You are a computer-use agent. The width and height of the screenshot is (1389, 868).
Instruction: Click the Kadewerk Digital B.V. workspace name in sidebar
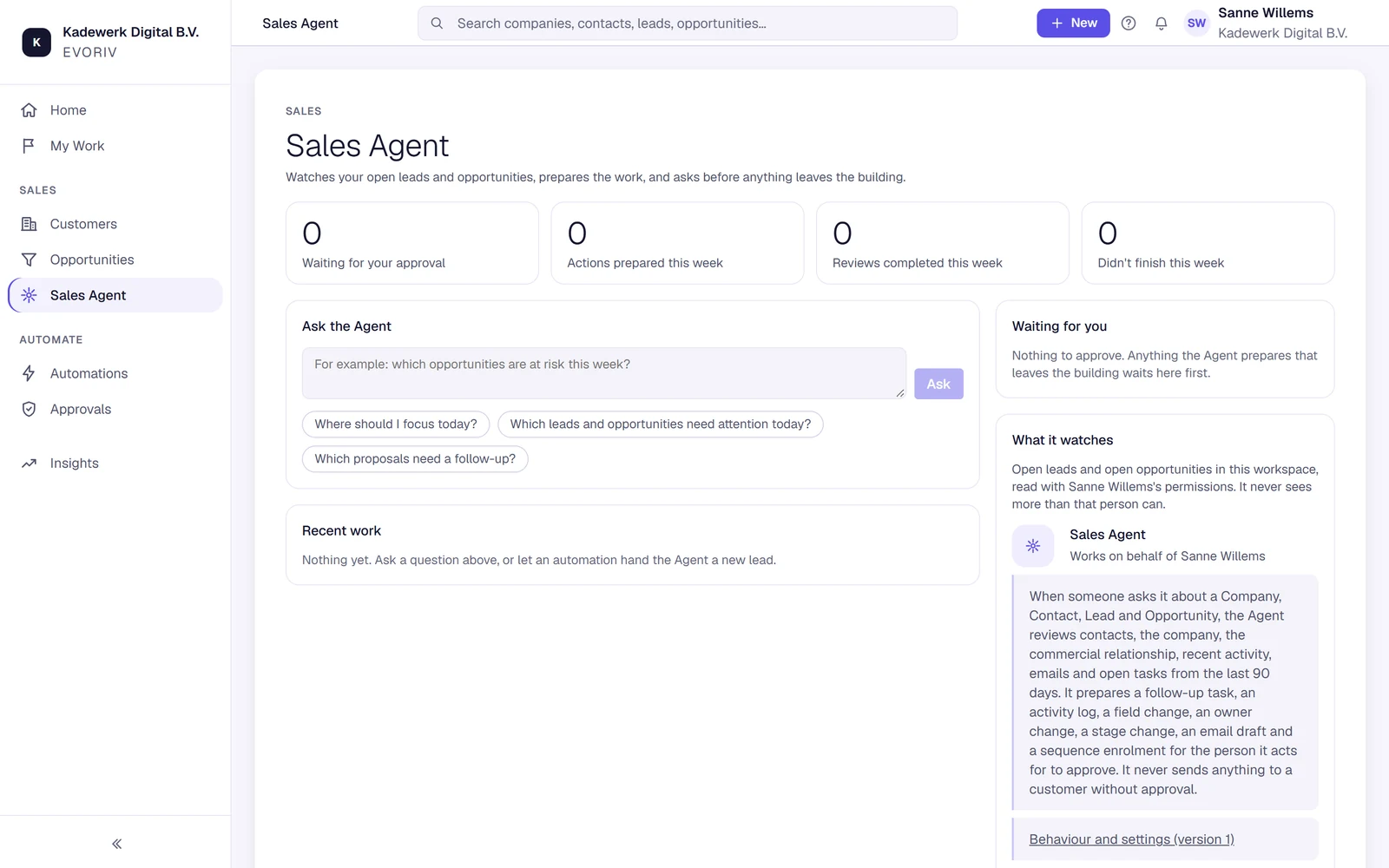pyautogui.click(x=131, y=32)
